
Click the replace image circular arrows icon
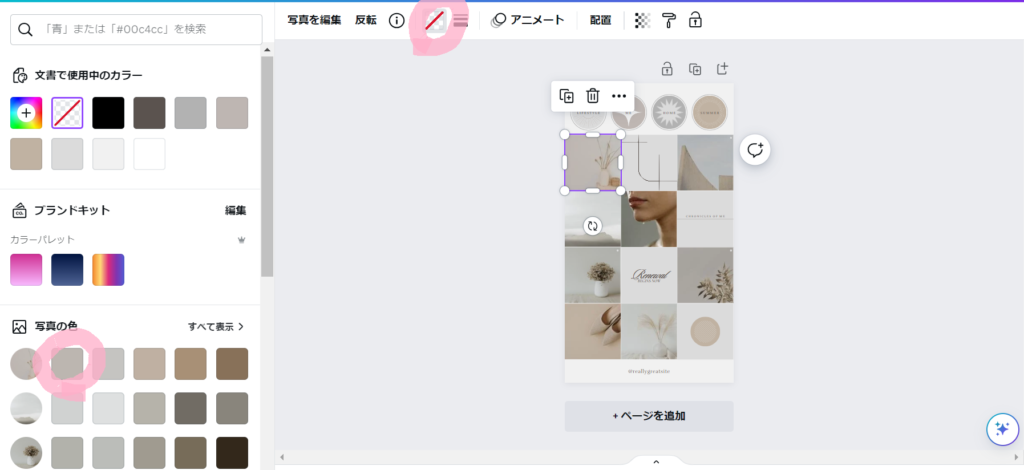tap(592, 226)
